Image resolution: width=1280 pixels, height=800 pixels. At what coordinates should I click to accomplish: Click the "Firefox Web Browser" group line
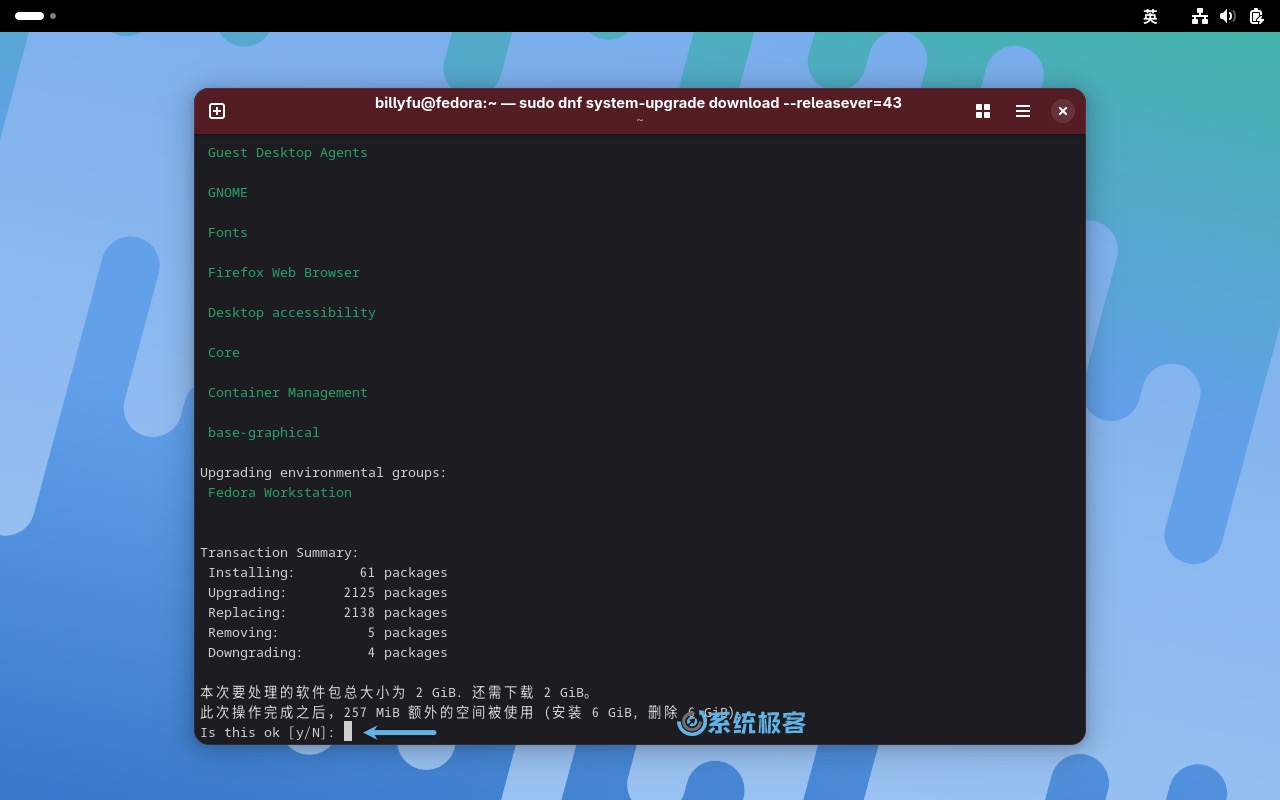[284, 272]
